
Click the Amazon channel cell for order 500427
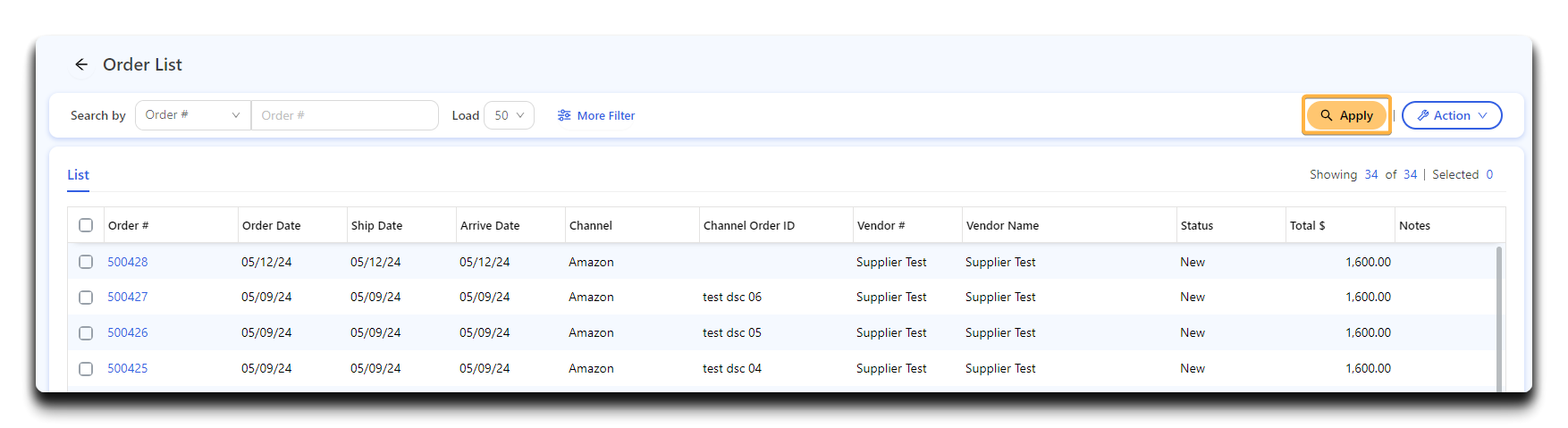(x=592, y=297)
